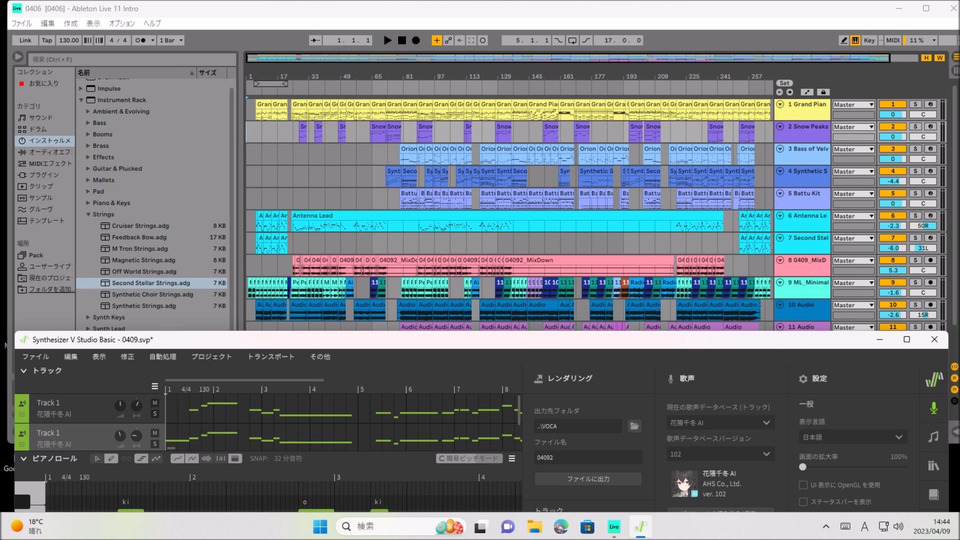This screenshot has width=960, height=540.
Task: Open the プロジェクト menu in Synthesizer V
Action: [x=211, y=356]
